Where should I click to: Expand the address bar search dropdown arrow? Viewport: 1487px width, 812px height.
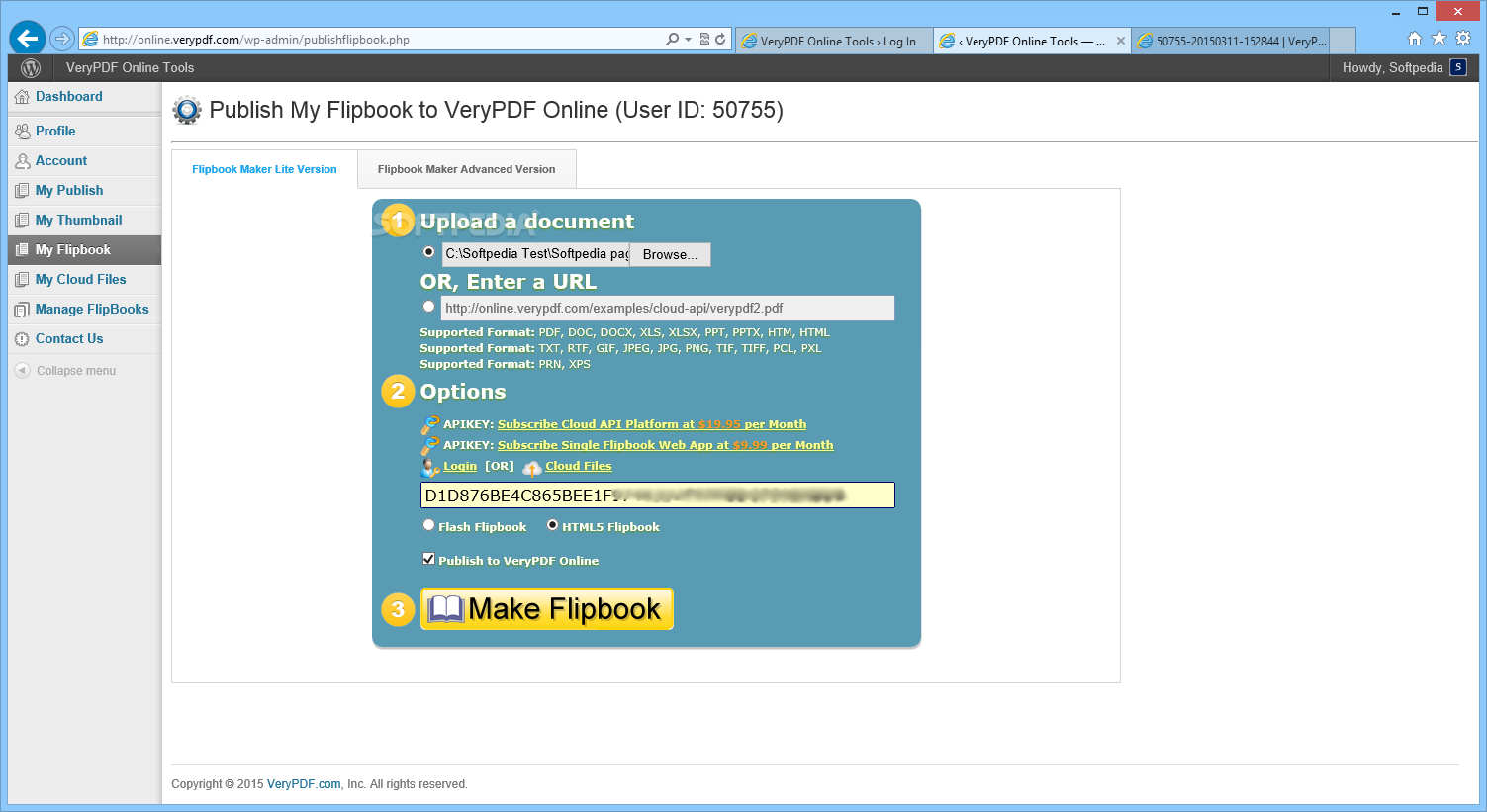pyautogui.click(x=688, y=40)
